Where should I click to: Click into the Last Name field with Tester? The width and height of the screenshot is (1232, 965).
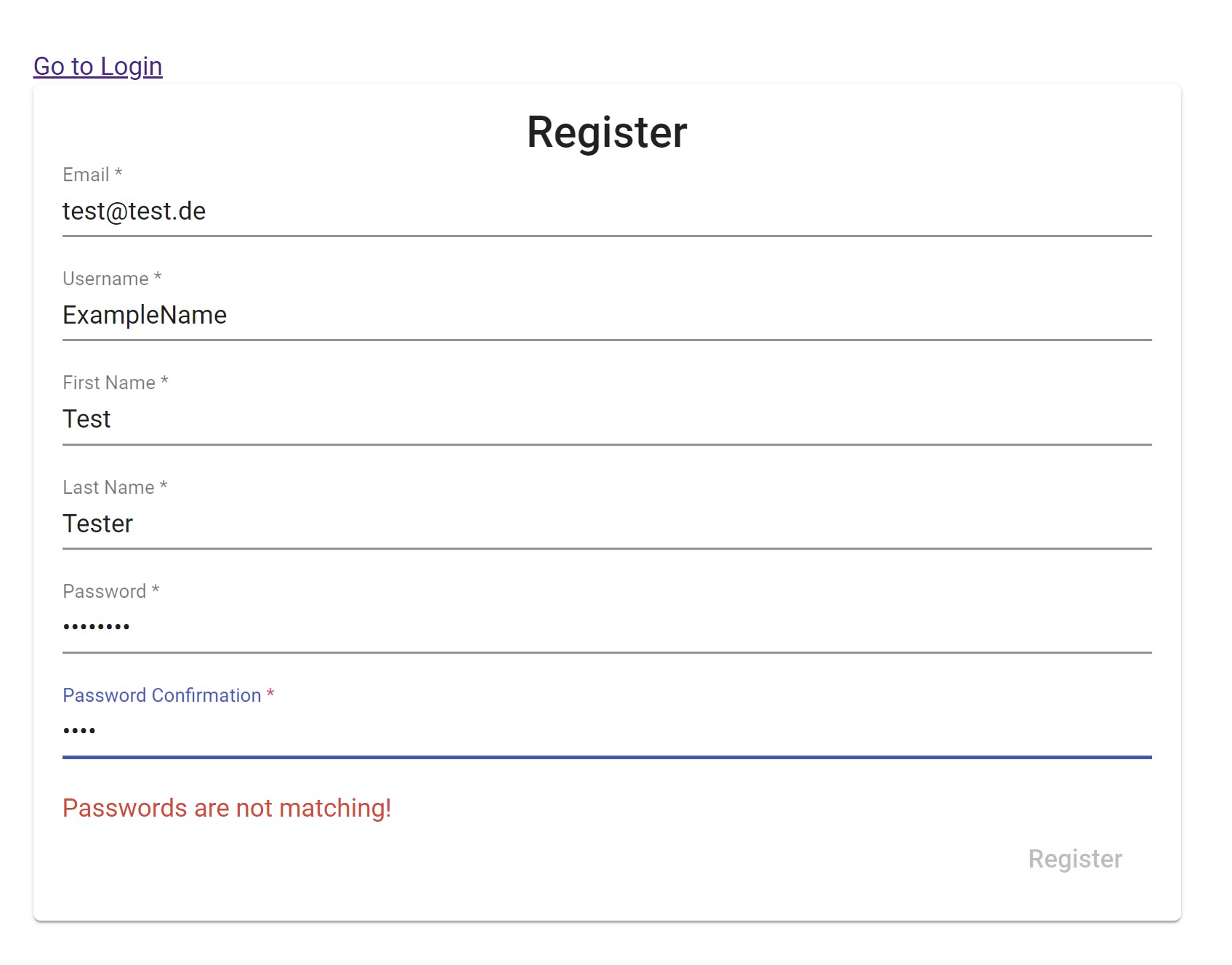pyautogui.click(x=606, y=524)
